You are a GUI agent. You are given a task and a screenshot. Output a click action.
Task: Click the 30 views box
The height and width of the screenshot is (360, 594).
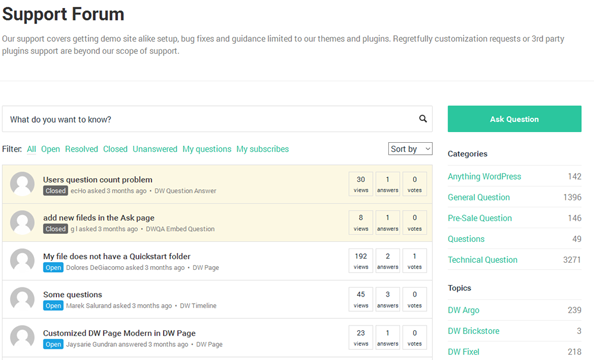361,184
